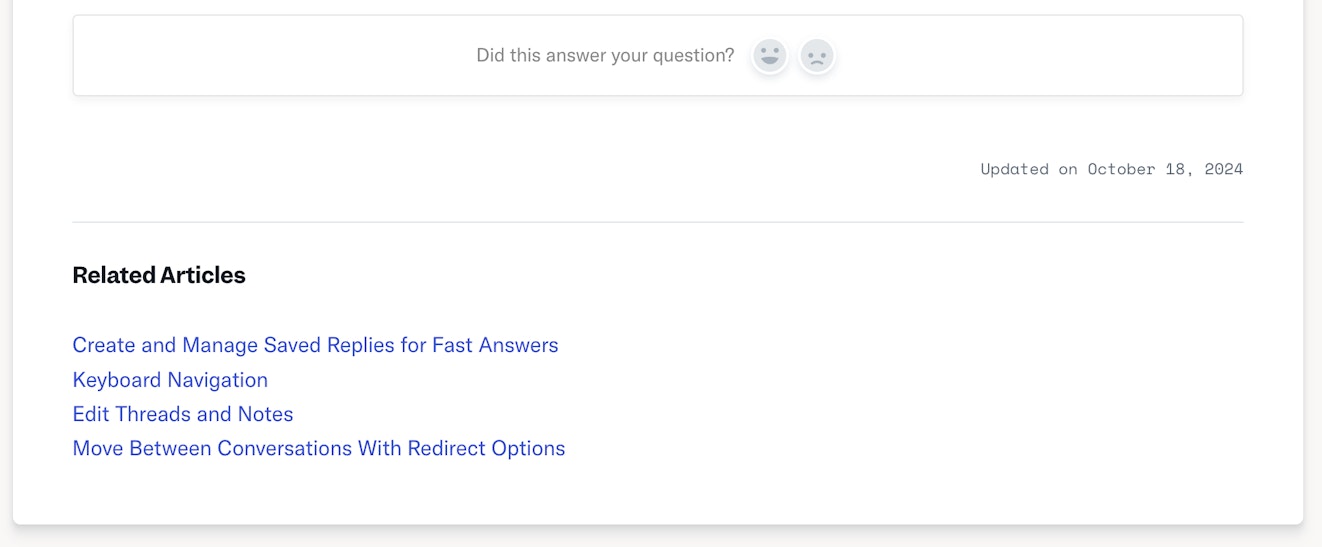Select the first related article link
This screenshot has height=547, width=1322.
(315, 345)
